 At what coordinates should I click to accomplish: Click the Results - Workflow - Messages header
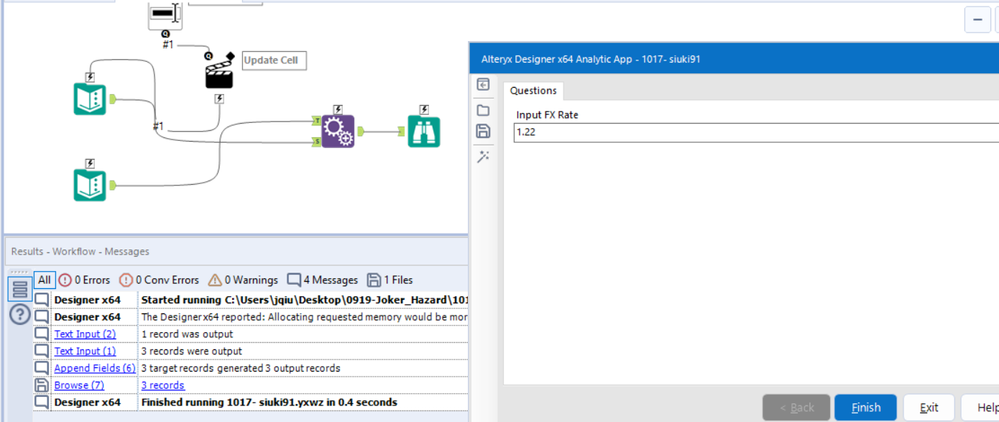click(80, 251)
